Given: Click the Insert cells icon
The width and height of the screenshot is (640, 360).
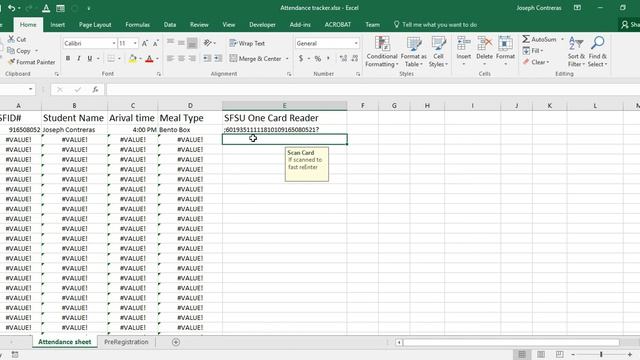Looking at the screenshot, I should [x=464, y=43].
